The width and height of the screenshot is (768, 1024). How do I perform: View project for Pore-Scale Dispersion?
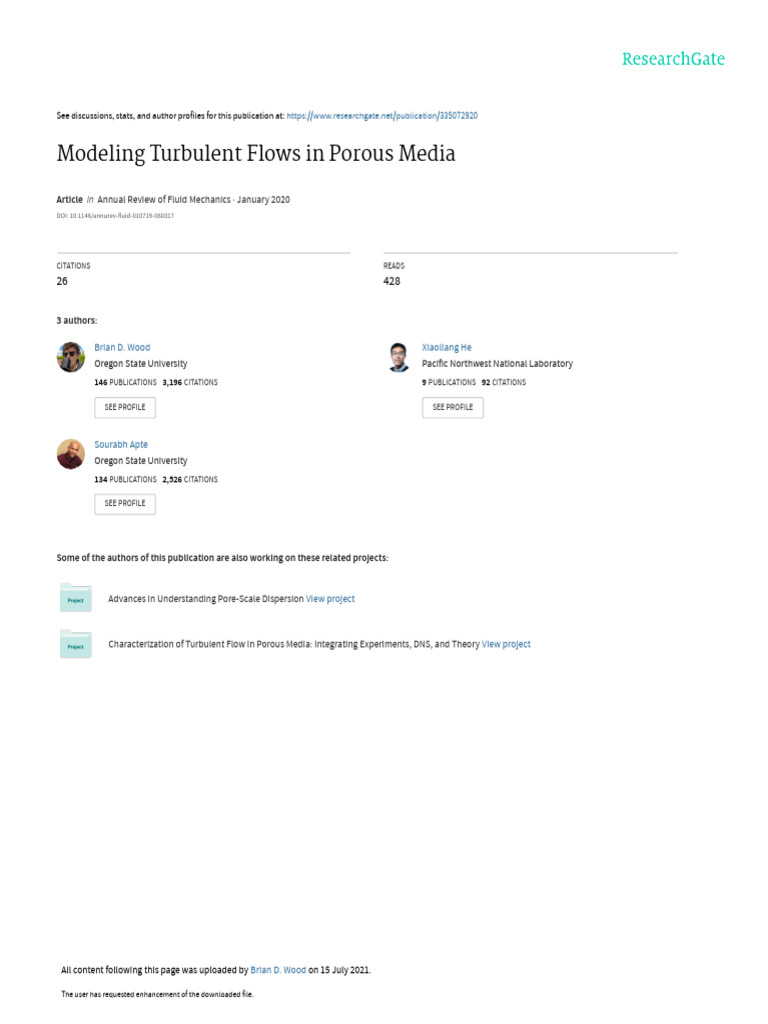click(x=330, y=599)
